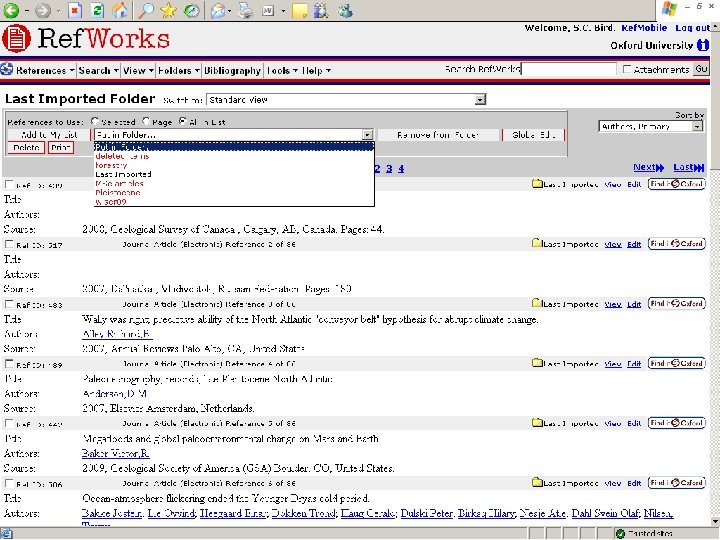Stop page loading with red X icon
The height and width of the screenshot is (540, 720).
pos(75,10)
